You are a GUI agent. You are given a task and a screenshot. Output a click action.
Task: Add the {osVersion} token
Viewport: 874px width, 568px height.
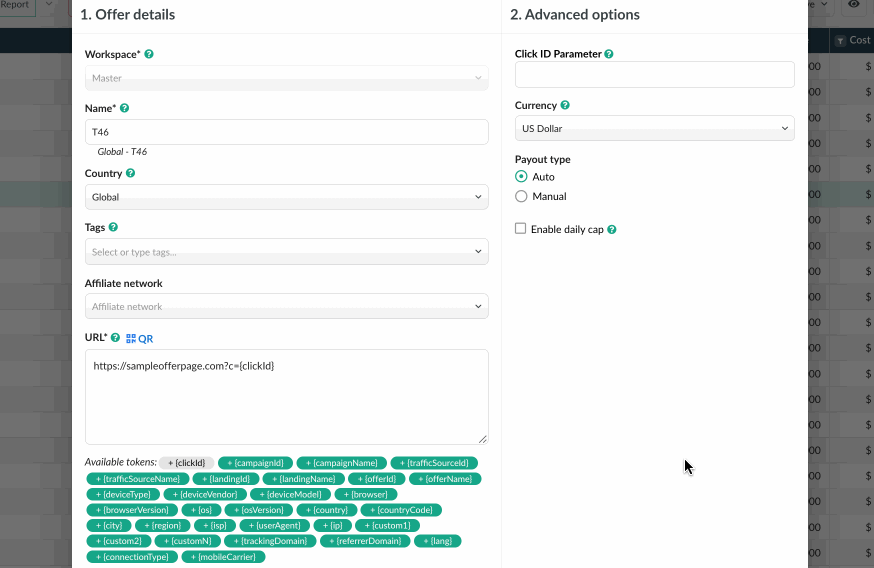click(x=259, y=510)
